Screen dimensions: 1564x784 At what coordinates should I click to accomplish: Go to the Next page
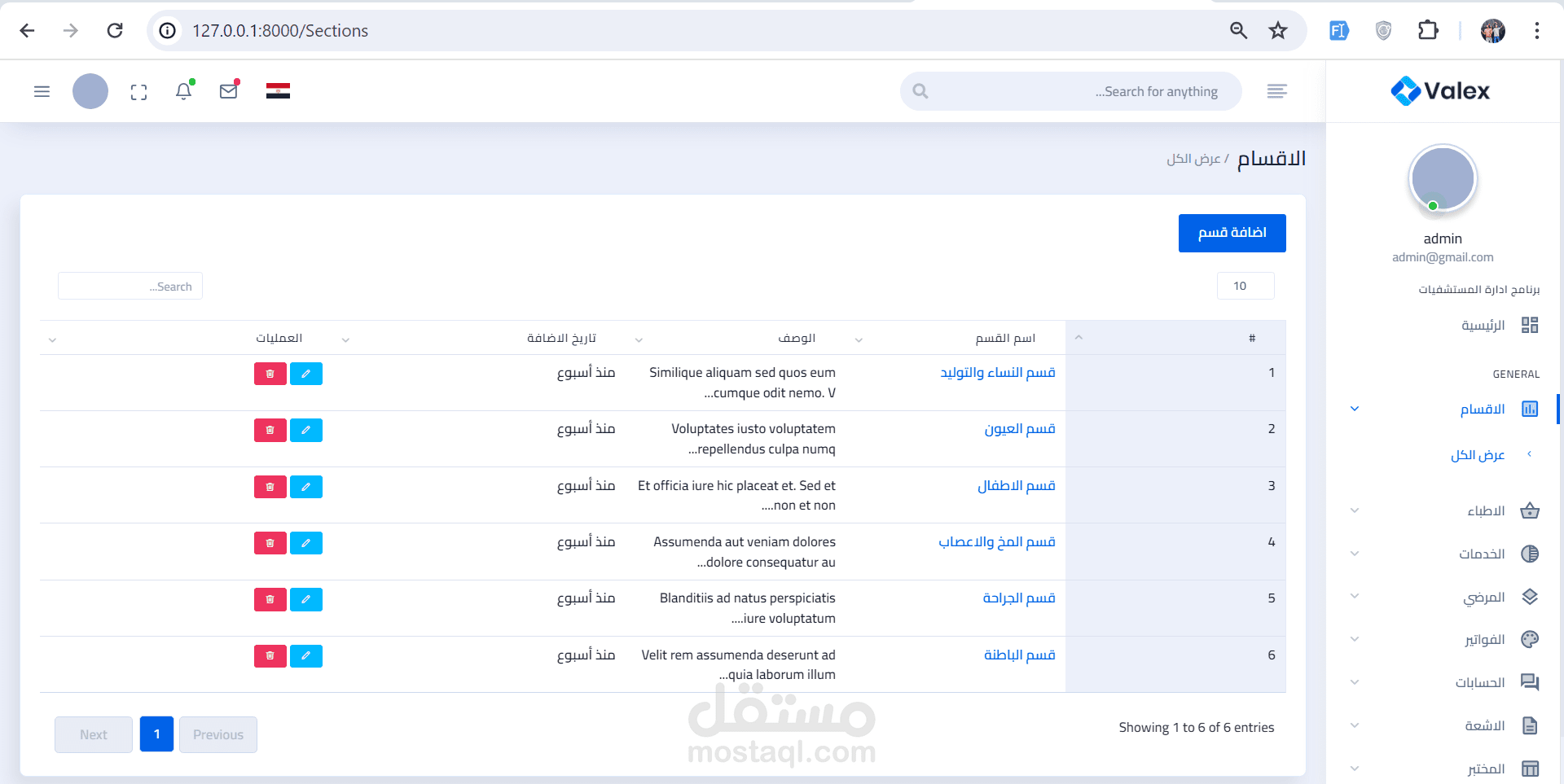[x=94, y=734]
